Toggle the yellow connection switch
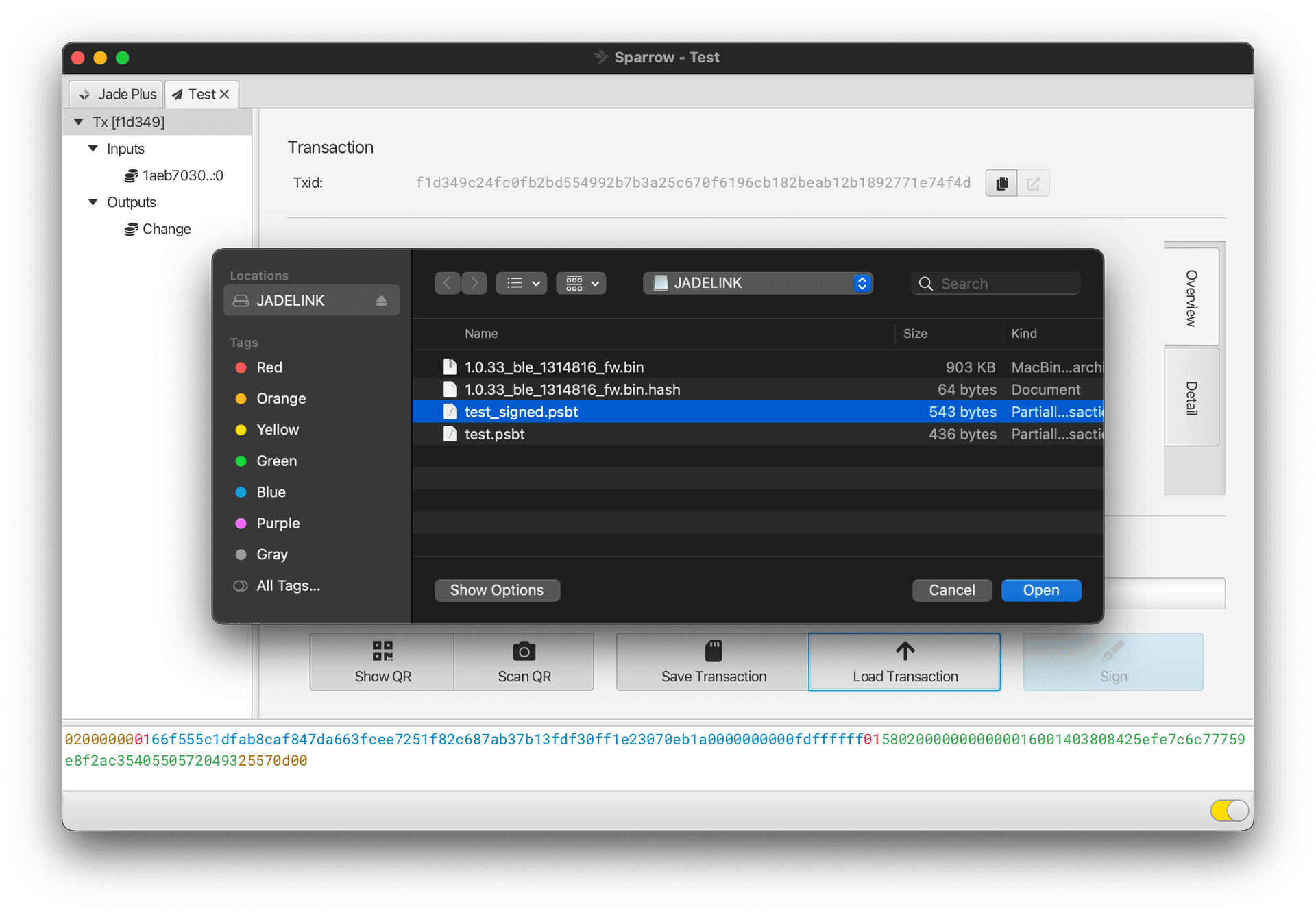The width and height of the screenshot is (1316, 913). coord(1230,810)
